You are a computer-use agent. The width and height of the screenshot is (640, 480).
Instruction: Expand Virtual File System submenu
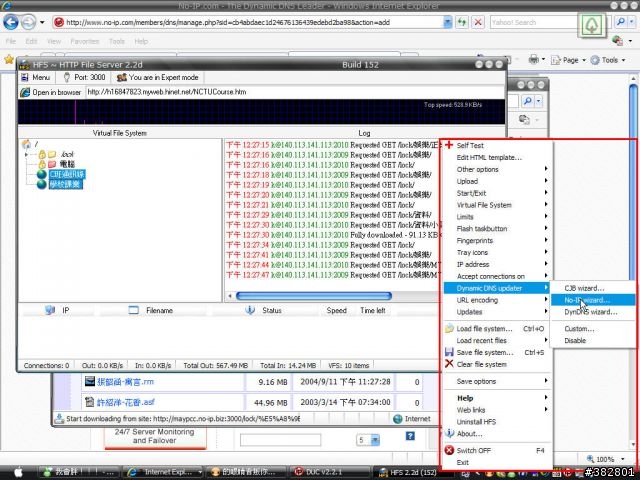tap(497, 205)
